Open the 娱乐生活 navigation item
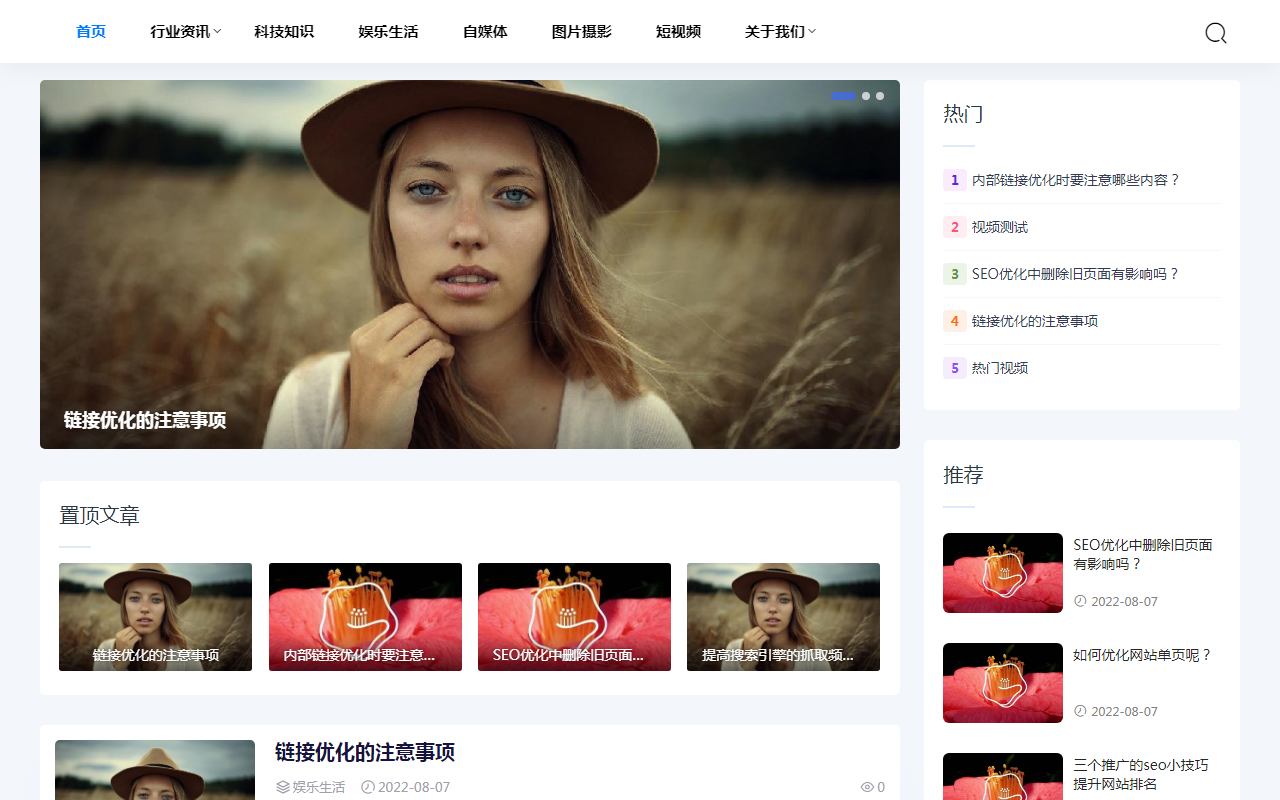Screen dimensions: 1280x800 tap(388, 32)
